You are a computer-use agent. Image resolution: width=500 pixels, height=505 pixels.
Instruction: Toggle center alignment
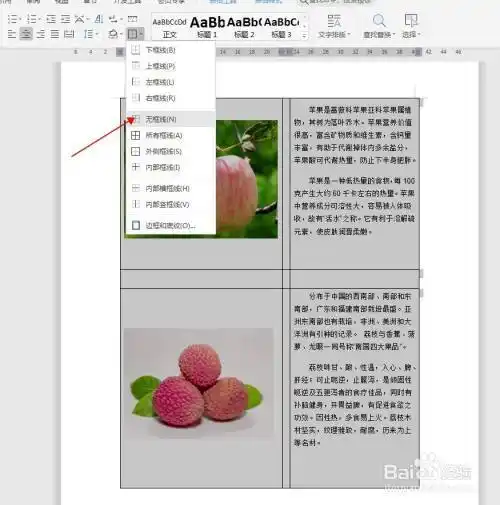(x=26, y=34)
